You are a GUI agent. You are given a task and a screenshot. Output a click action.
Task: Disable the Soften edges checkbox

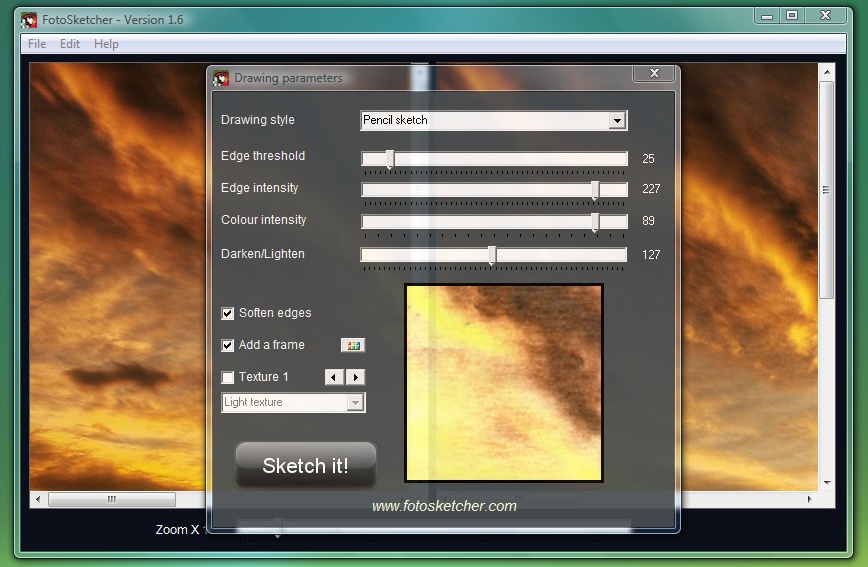(228, 313)
